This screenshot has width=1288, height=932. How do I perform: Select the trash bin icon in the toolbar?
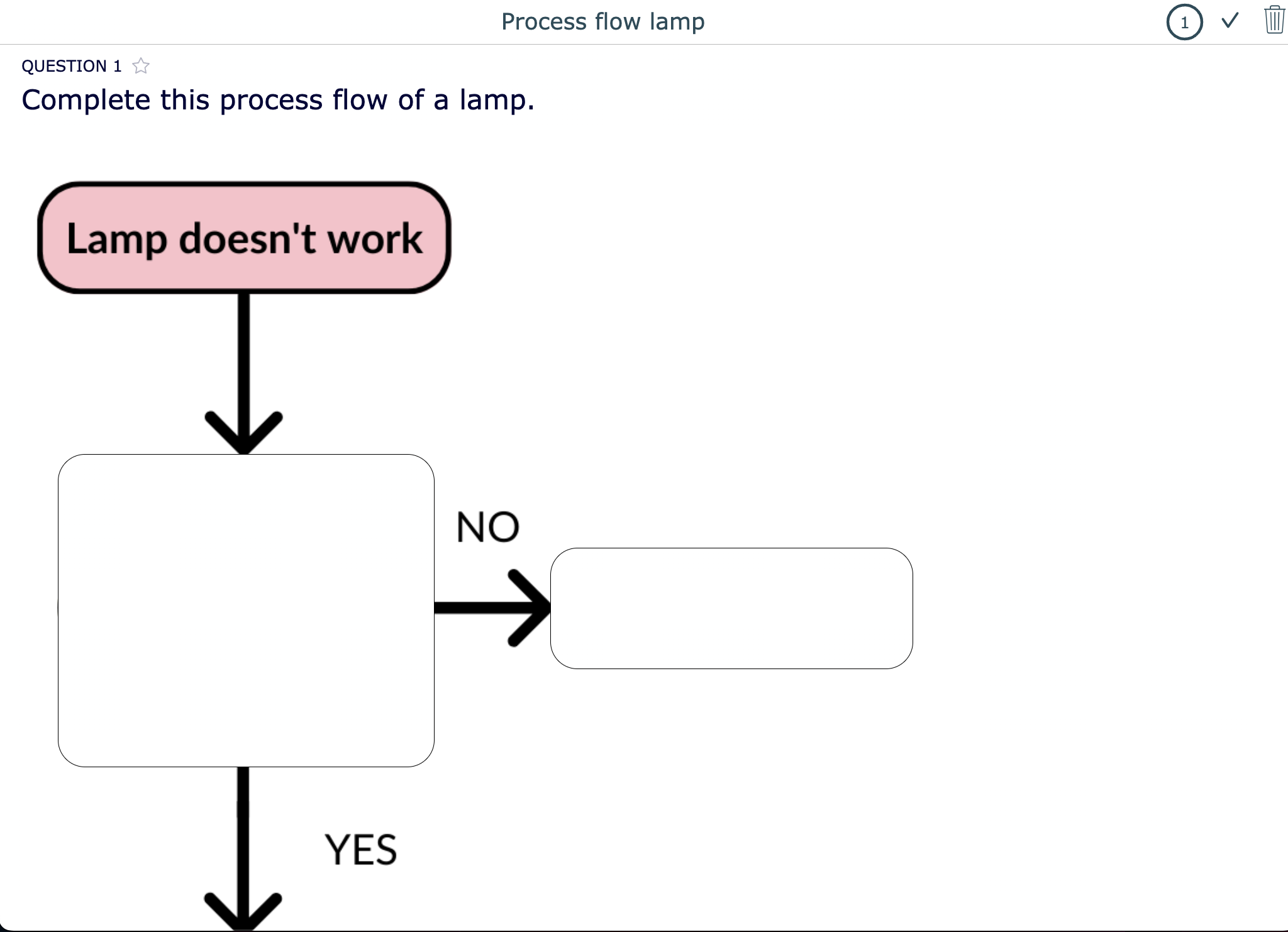[x=1274, y=21]
